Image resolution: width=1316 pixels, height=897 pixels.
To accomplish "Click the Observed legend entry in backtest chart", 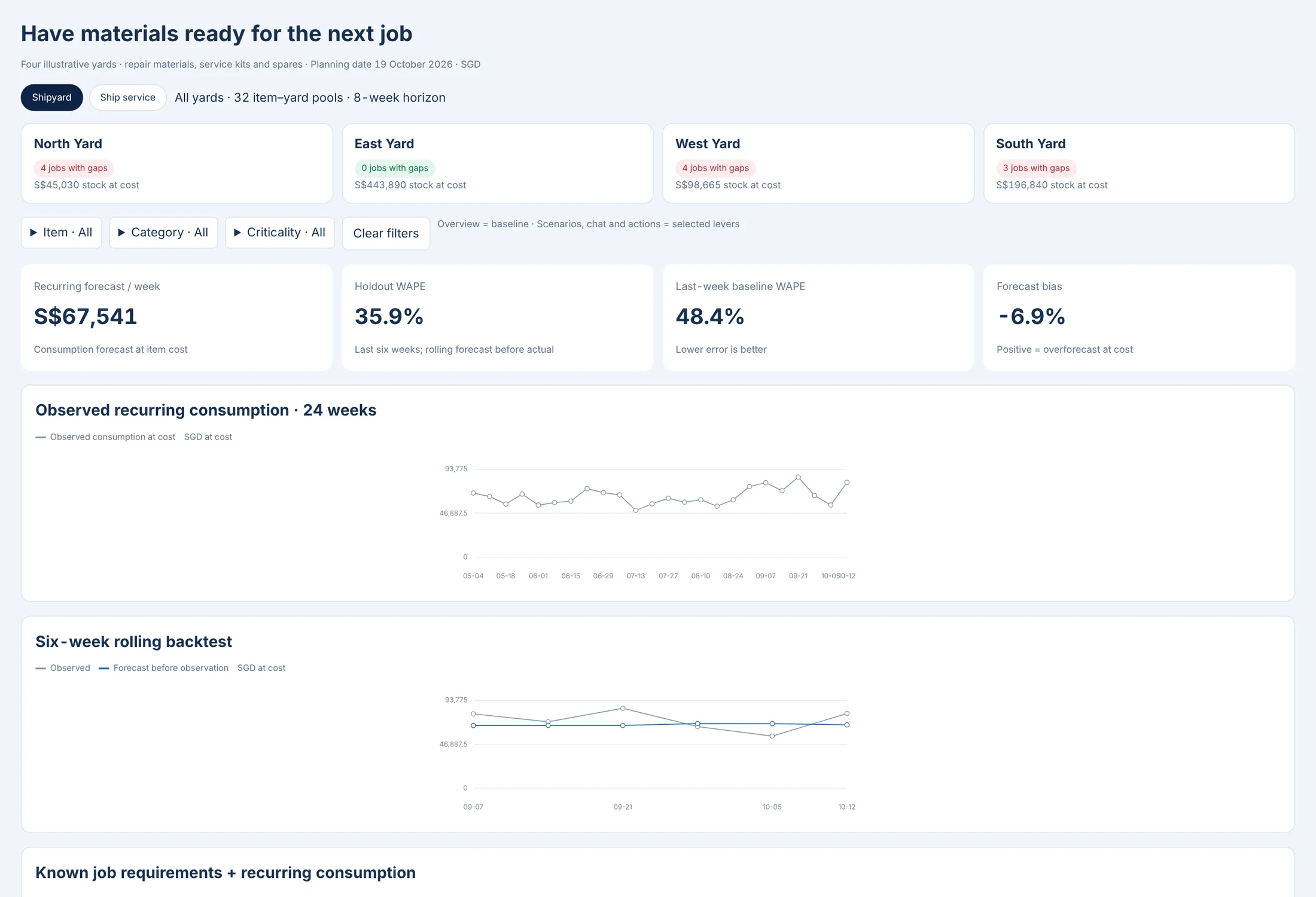I will point(63,668).
